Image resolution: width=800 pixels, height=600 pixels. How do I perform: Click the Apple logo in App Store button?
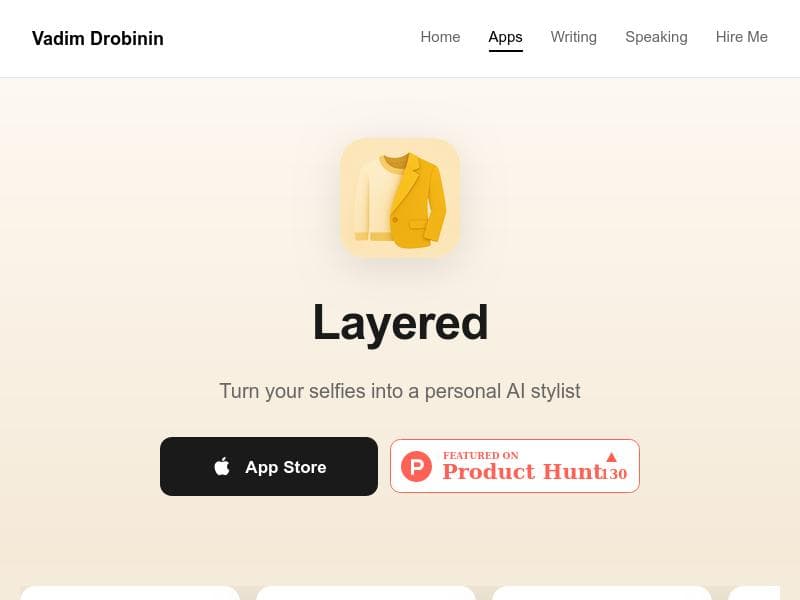click(222, 466)
